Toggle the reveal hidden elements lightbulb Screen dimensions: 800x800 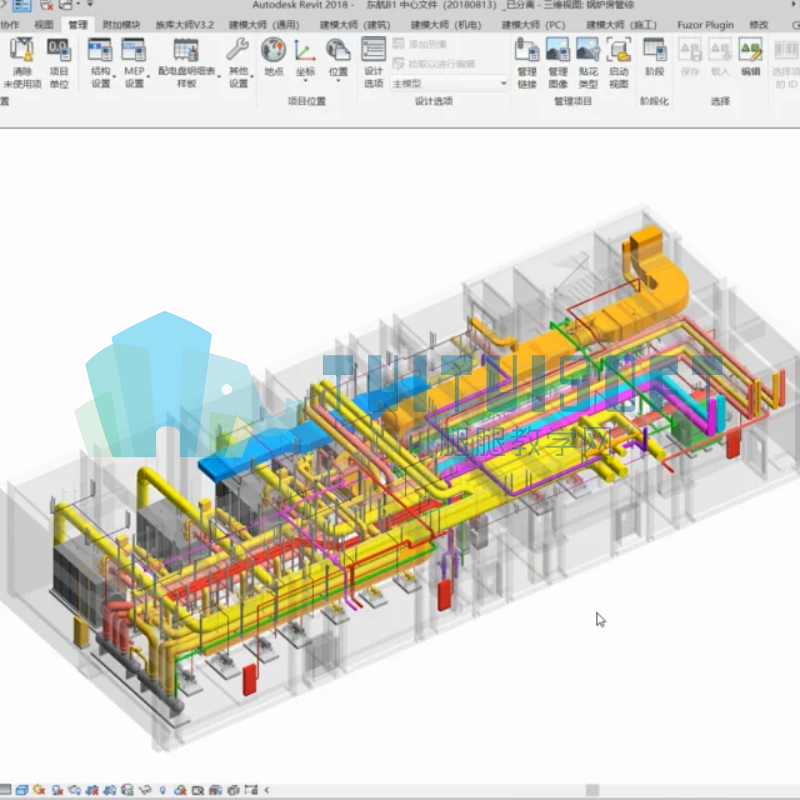(x=162, y=790)
